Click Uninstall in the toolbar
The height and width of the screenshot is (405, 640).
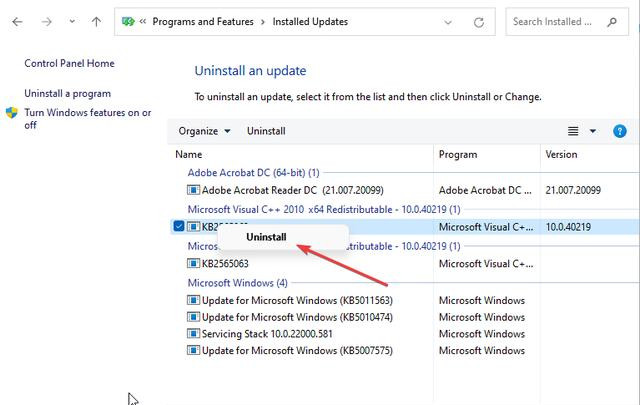click(266, 131)
